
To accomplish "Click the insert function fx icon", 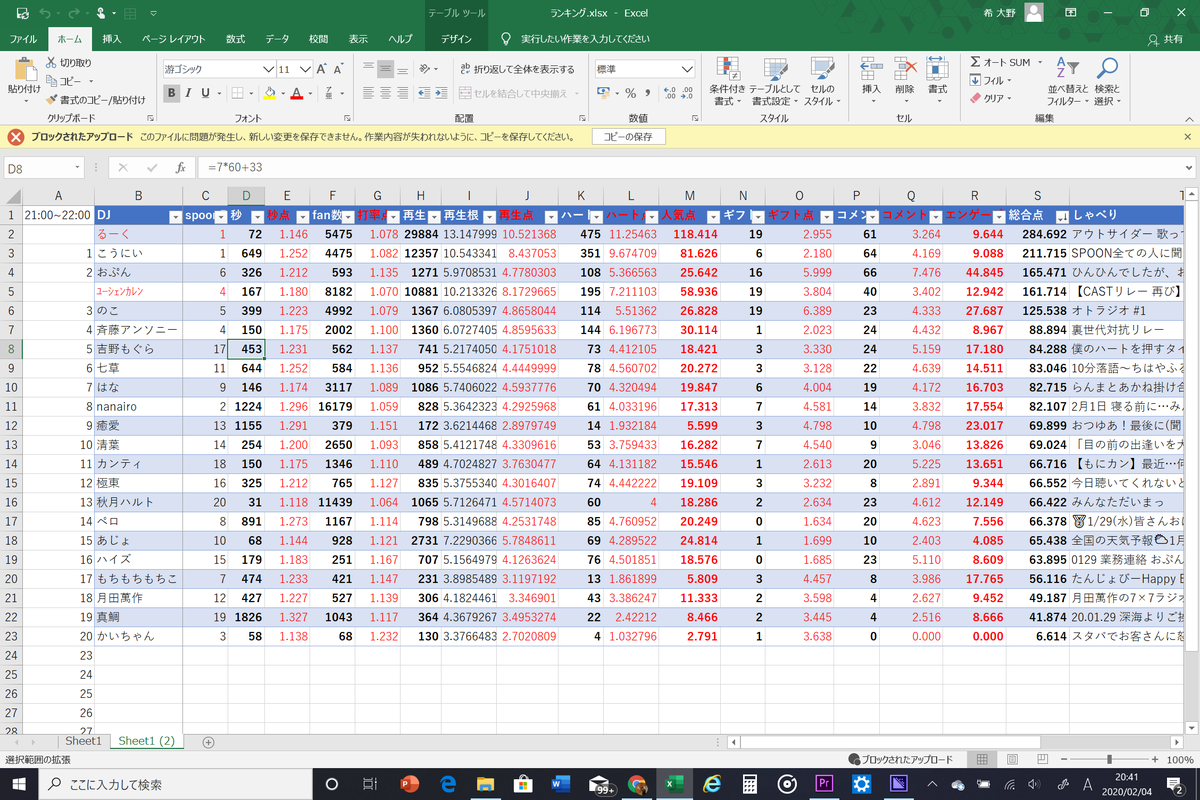I will [x=181, y=168].
